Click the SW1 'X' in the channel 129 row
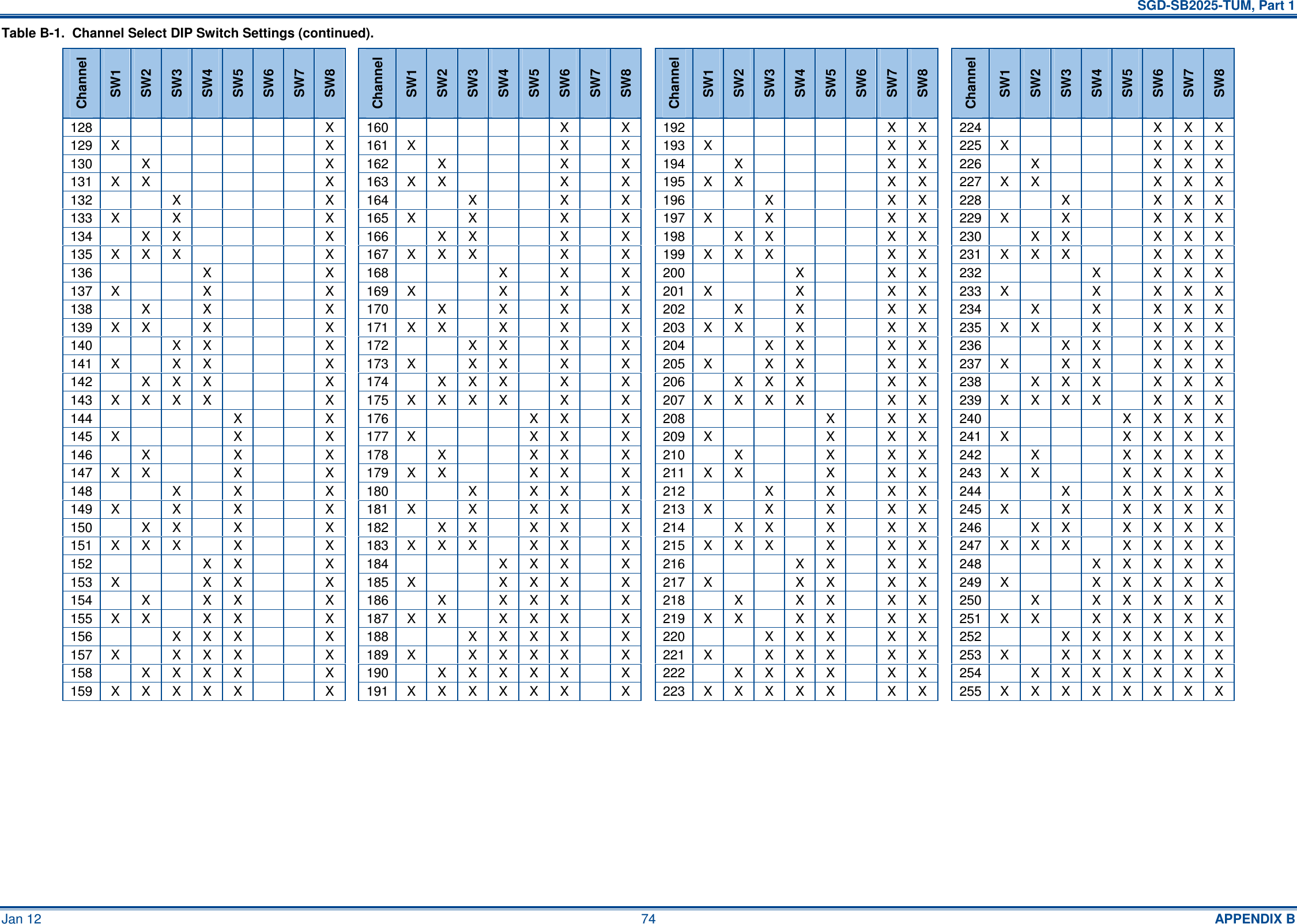 [115, 145]
